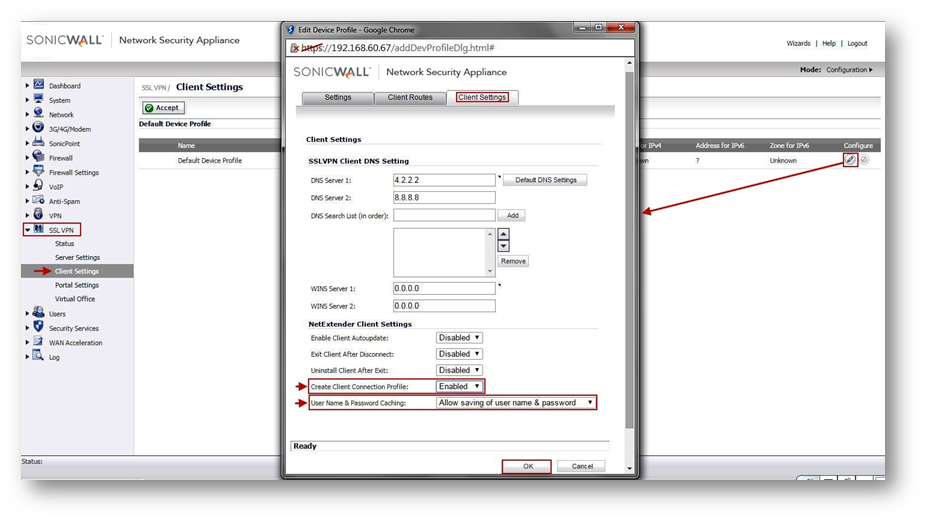
Task: Expand the Network tree node
Action: coord(27,115)
